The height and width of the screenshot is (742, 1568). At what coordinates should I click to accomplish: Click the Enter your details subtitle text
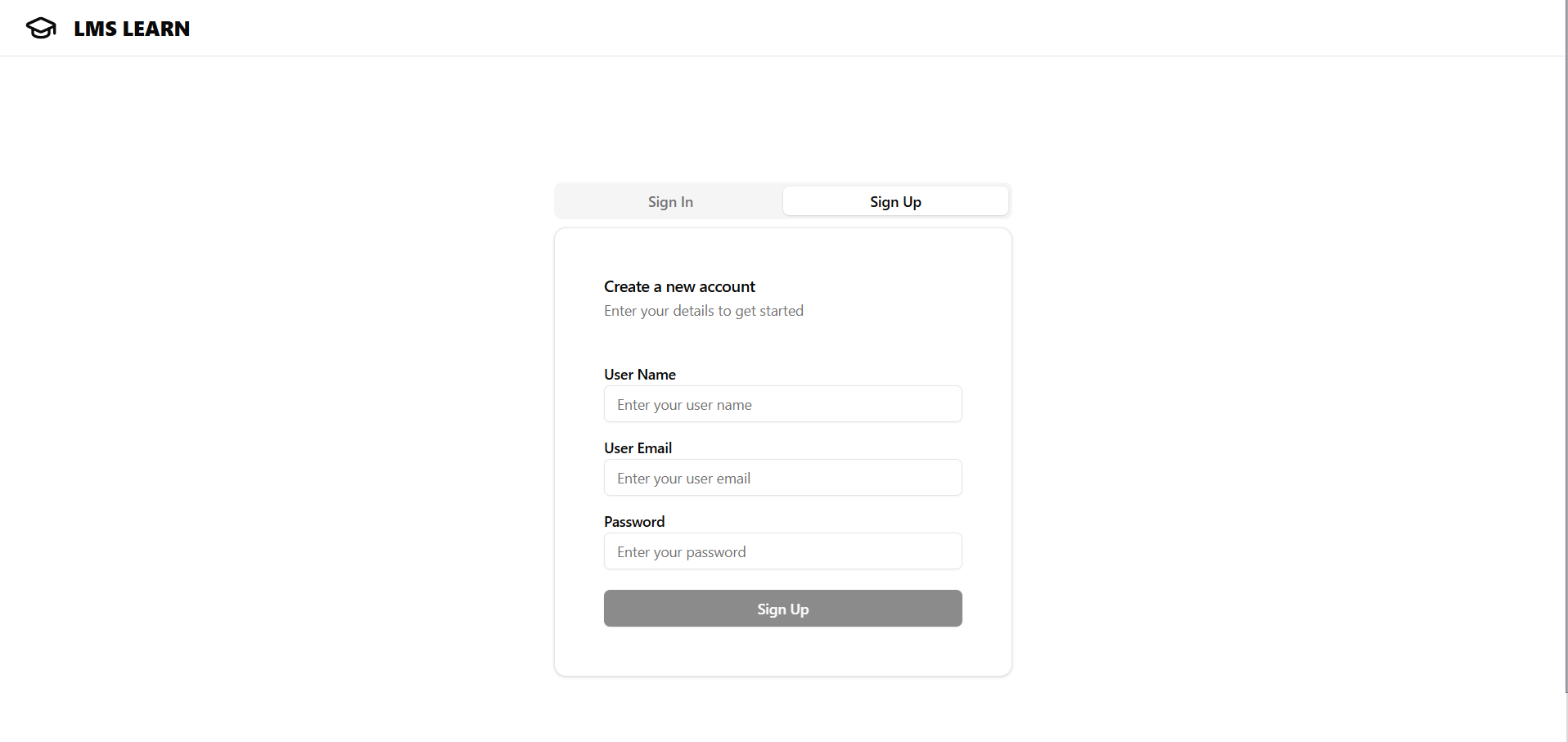tap(704, 311)
